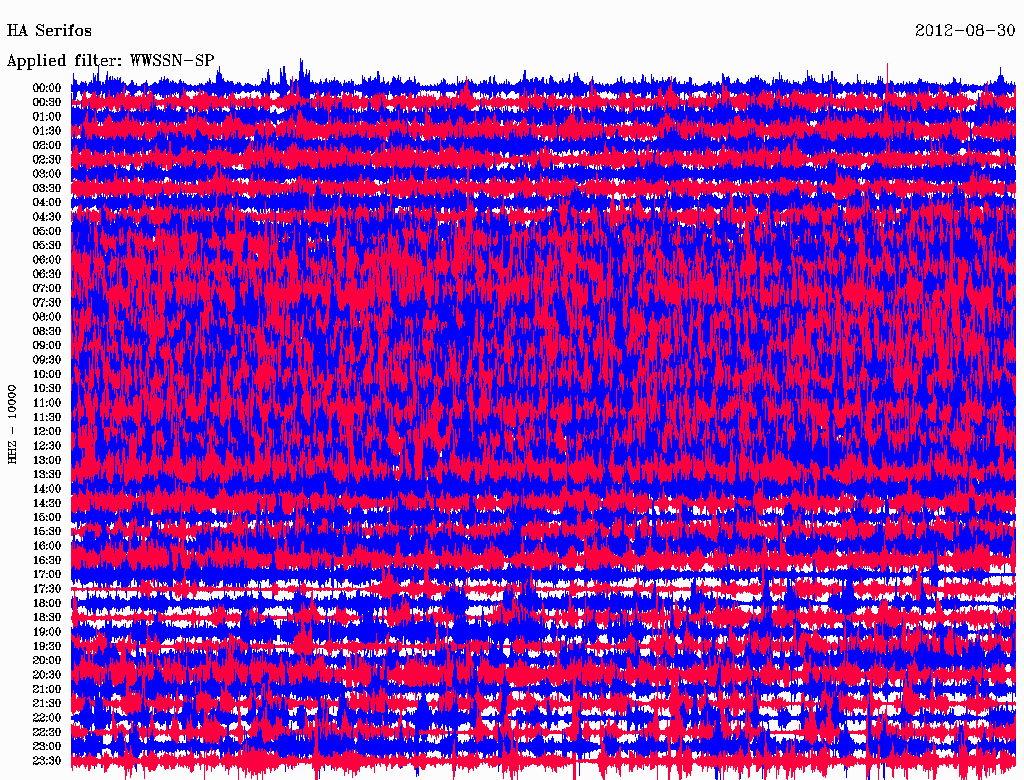This screenshot has width=1024, height=780.
Task: Select the 08:00 time row label
Action: 47,317
